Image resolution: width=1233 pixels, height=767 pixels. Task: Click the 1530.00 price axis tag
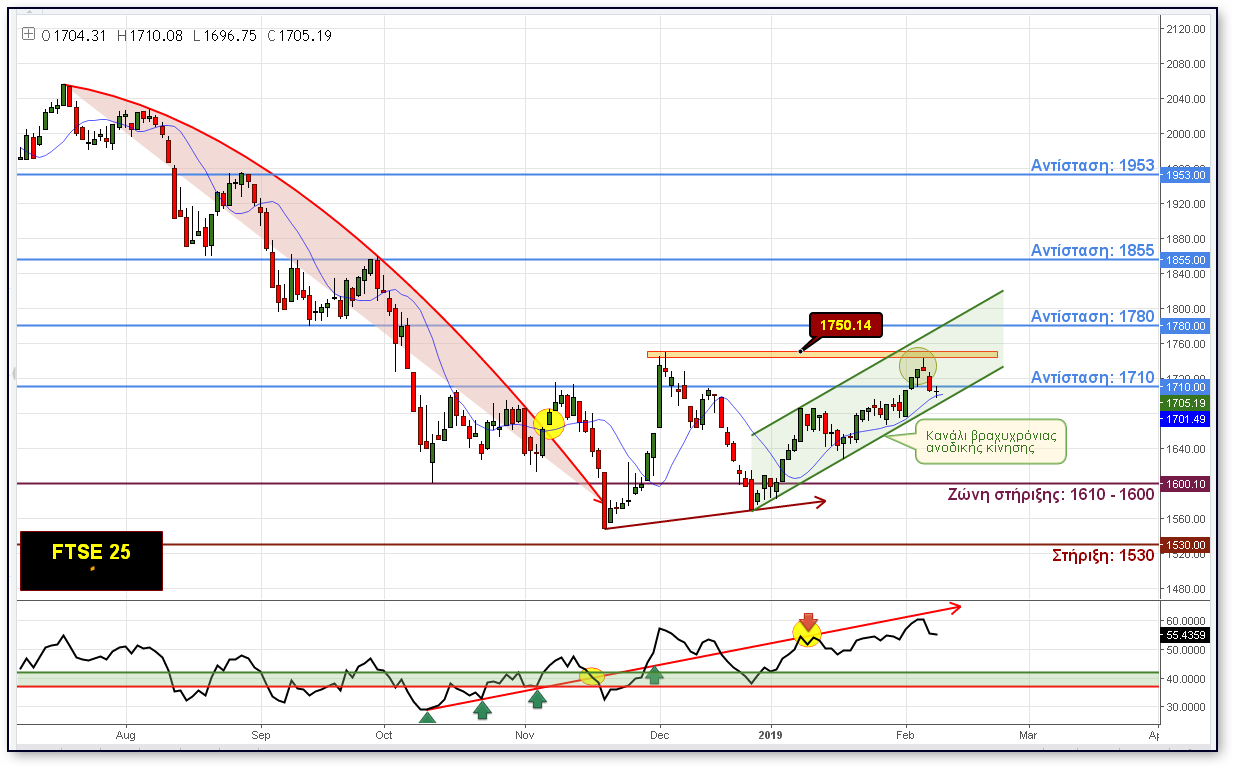(1185, 545)
